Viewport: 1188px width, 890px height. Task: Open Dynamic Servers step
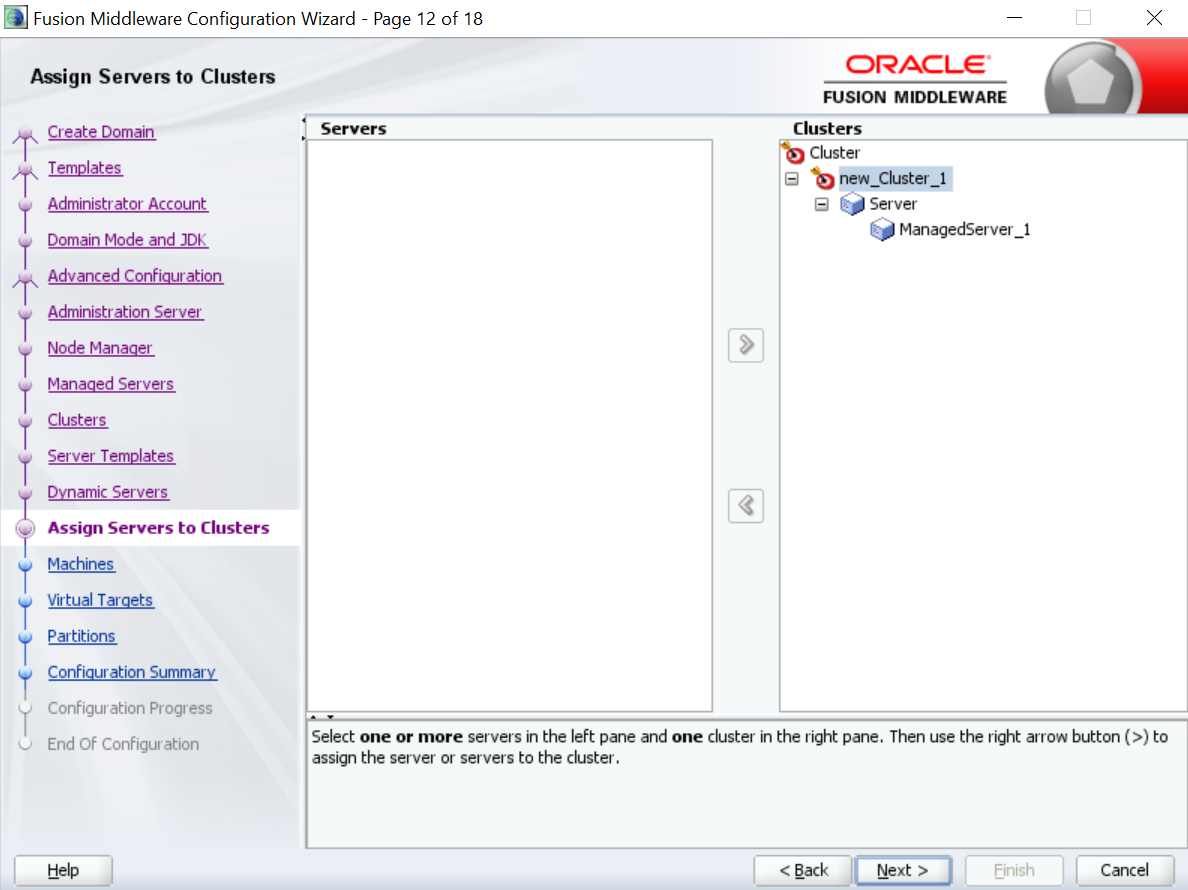click(108, 492)
